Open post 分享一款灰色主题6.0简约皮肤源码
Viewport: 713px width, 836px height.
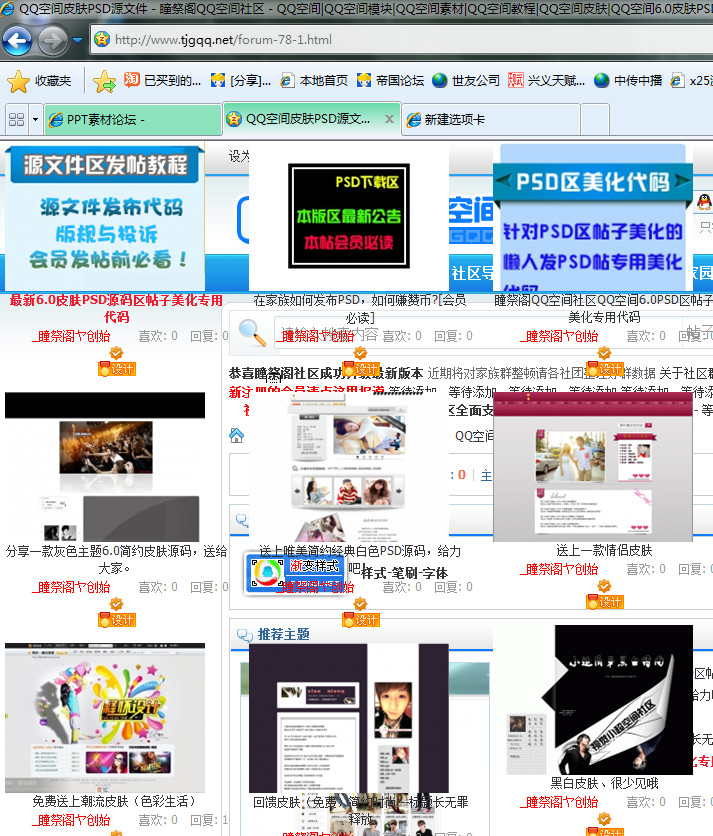coord(116,559)
